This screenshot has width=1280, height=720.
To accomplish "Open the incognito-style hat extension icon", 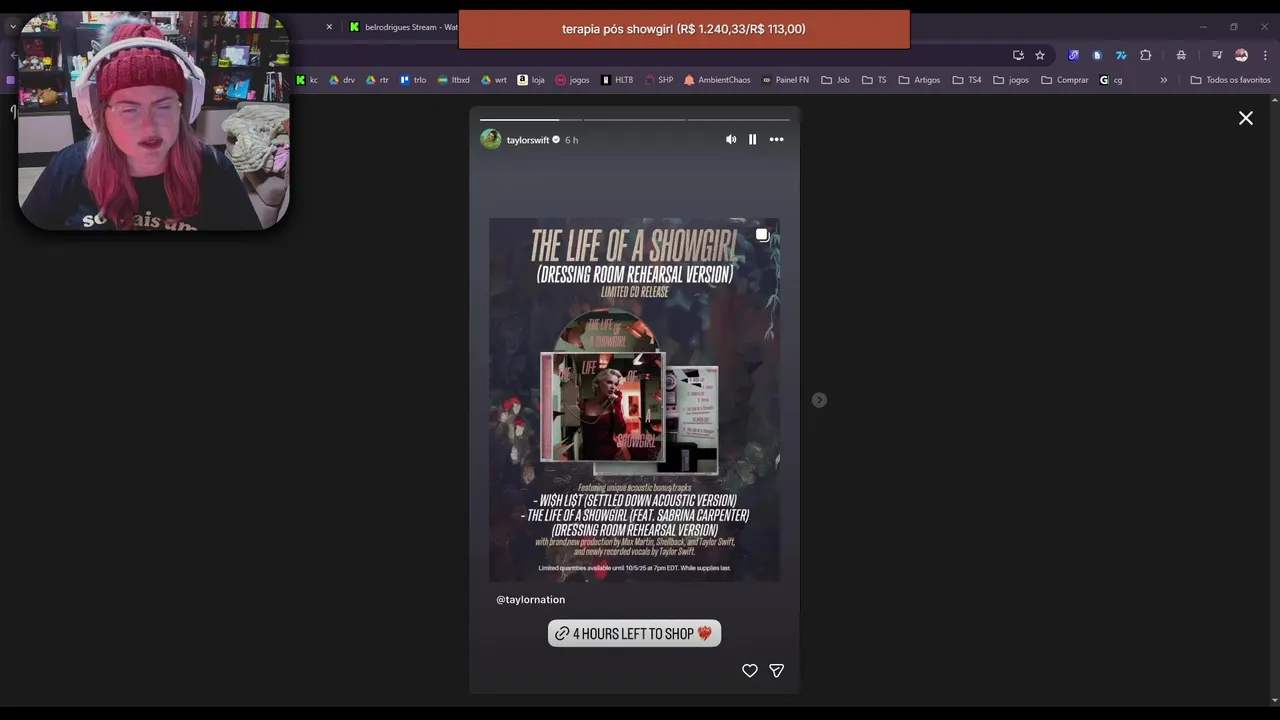I will tap(1181, 55).
